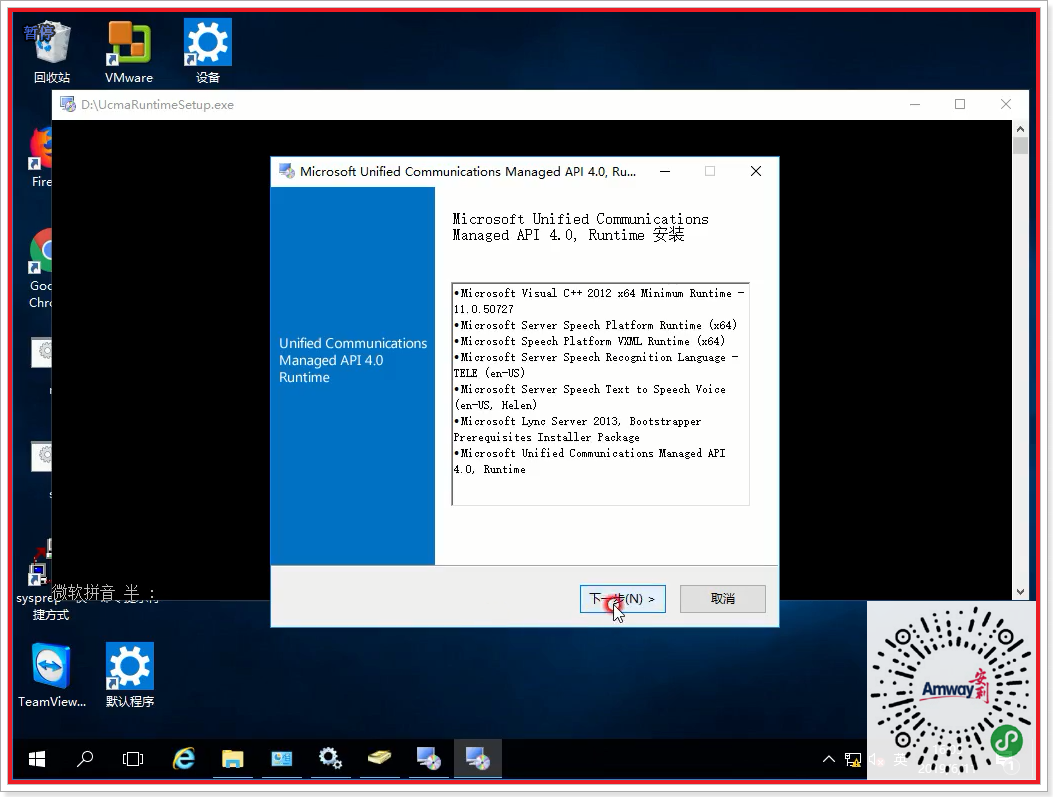
Task: Select the Speech Recognition Language TELE line
Action: (596, 365)
